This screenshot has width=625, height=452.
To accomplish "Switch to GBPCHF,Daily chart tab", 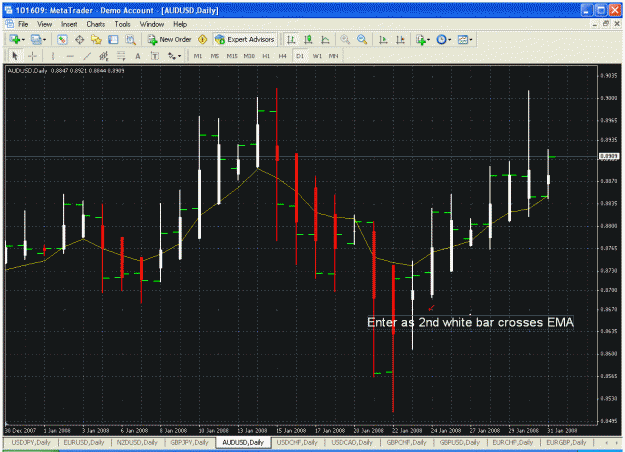I will (406, 442).
